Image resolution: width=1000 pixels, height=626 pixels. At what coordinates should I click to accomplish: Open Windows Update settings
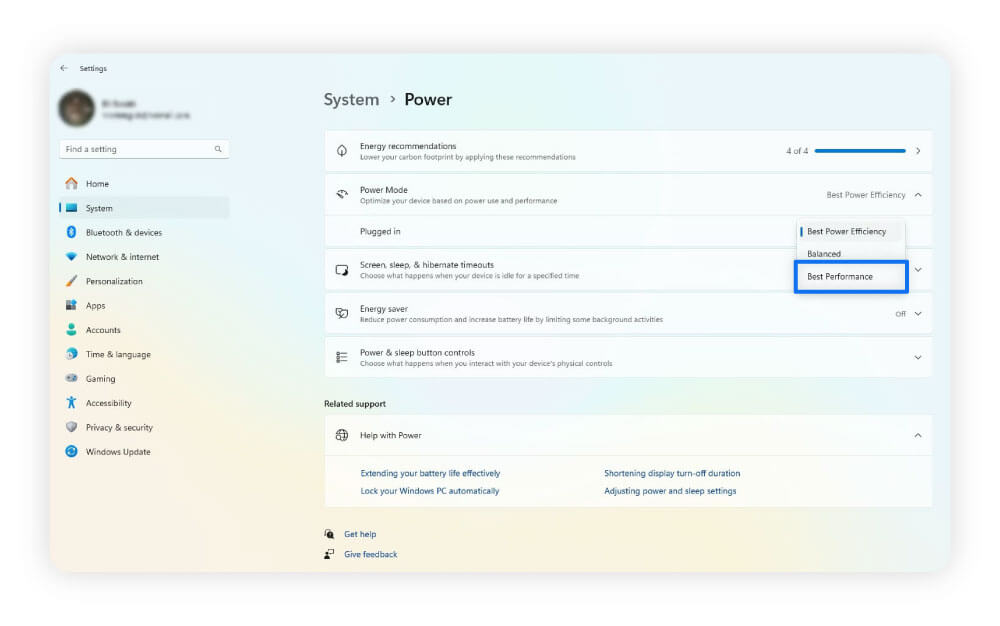pyautogui.click(x=144, y=451)
